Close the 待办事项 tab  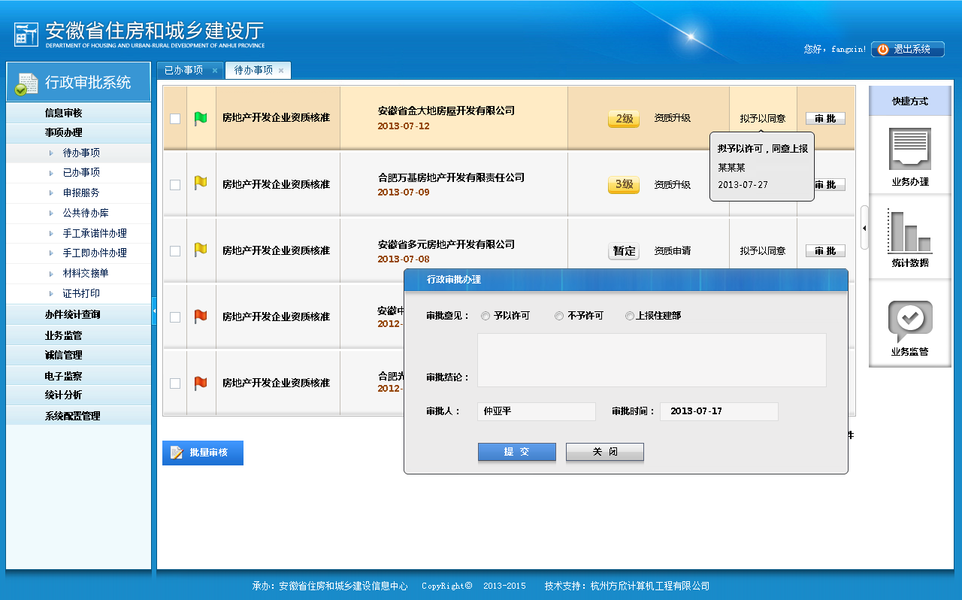pyautogui.click(x=281, y=71)
